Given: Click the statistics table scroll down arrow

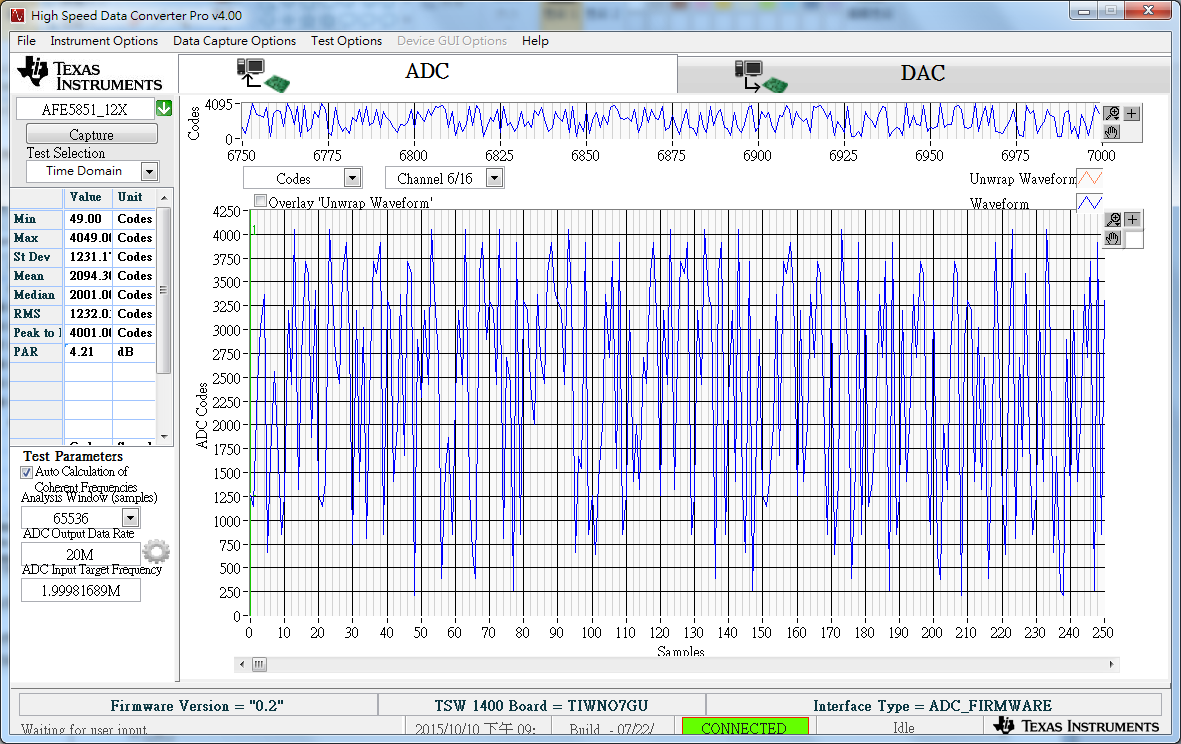Looking at the screenshot, I should click(164, 437).
